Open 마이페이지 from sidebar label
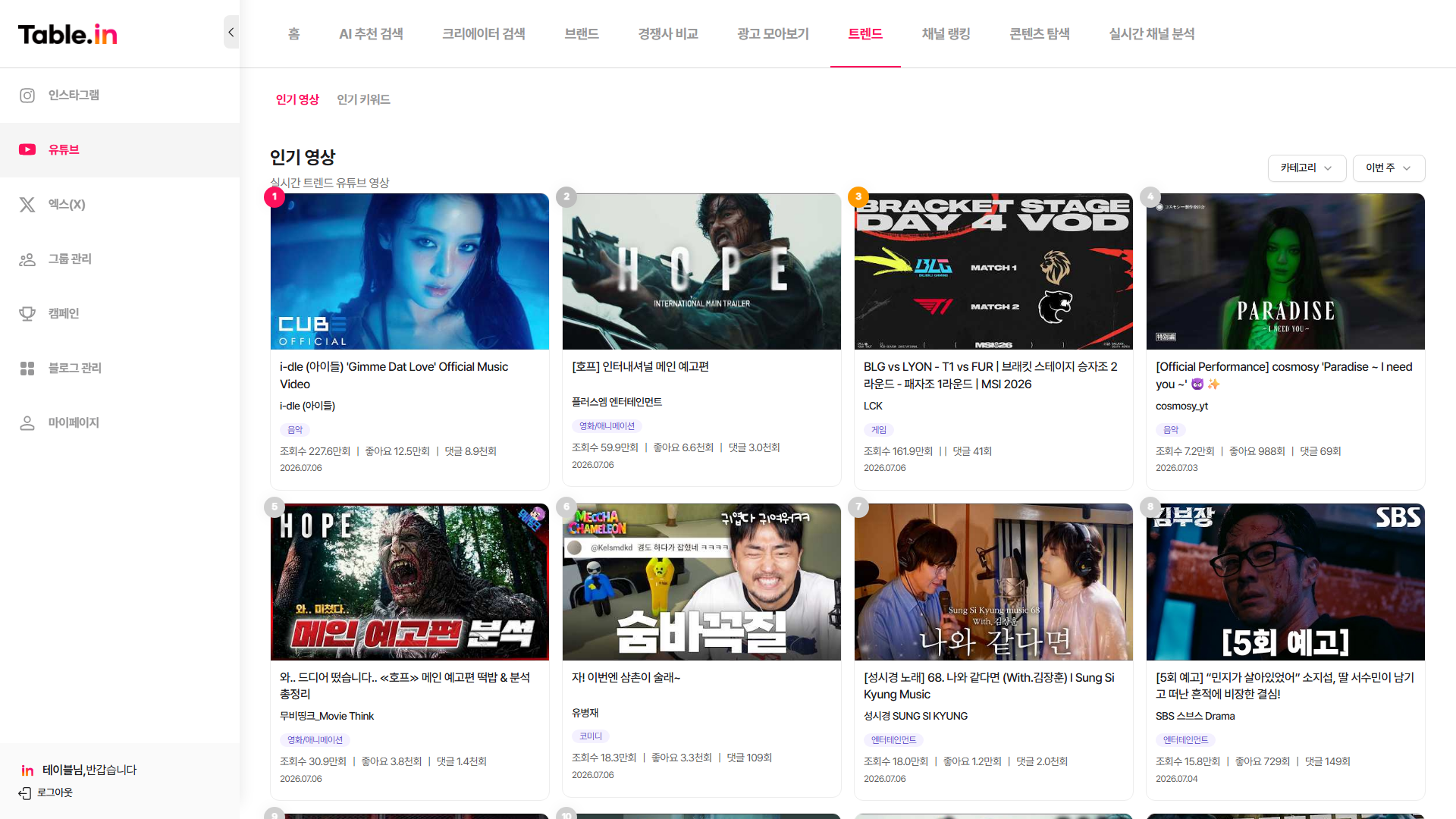The image size is (1456, 819). (x=74, y=423)
